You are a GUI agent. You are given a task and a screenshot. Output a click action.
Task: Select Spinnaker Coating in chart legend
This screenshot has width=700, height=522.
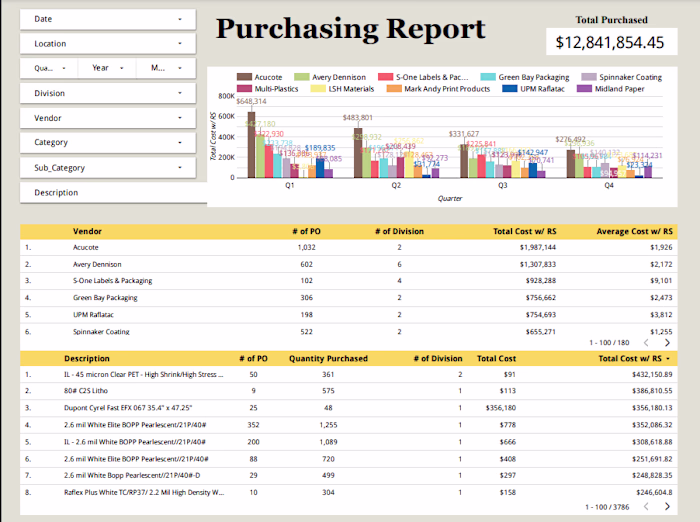622,77
